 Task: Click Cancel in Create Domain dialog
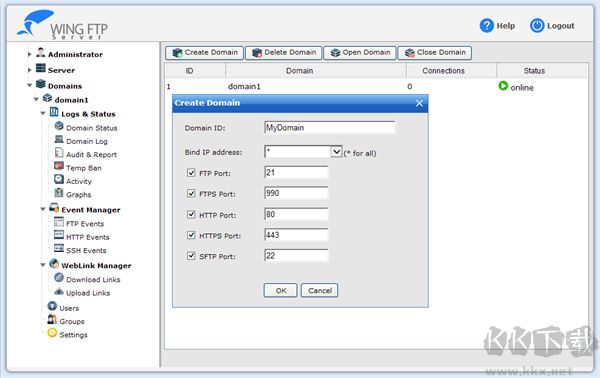tap(320, 290)
